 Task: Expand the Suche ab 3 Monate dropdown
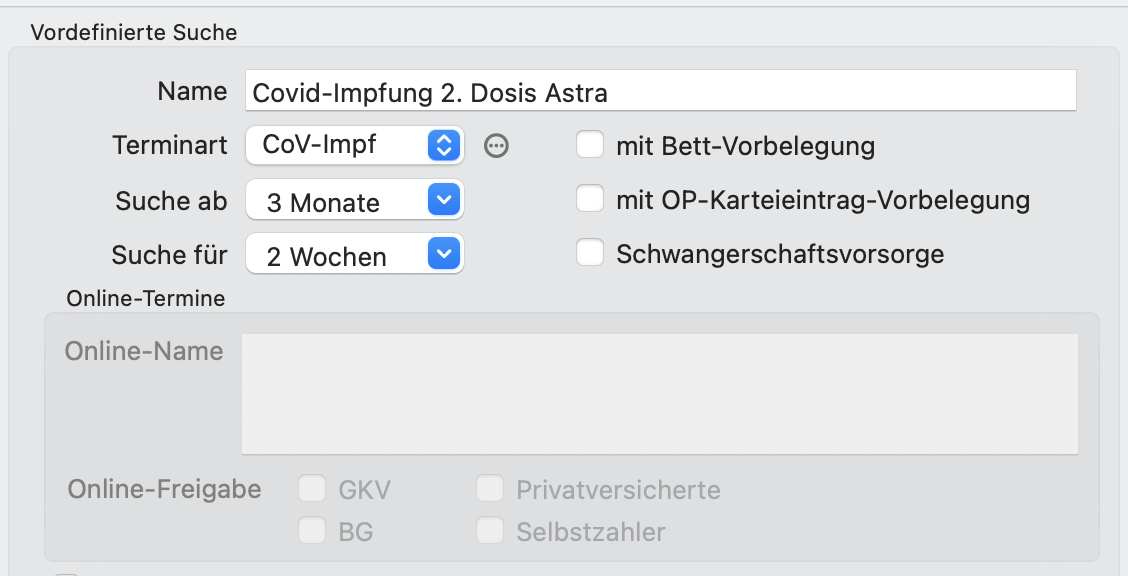[355, 200]
